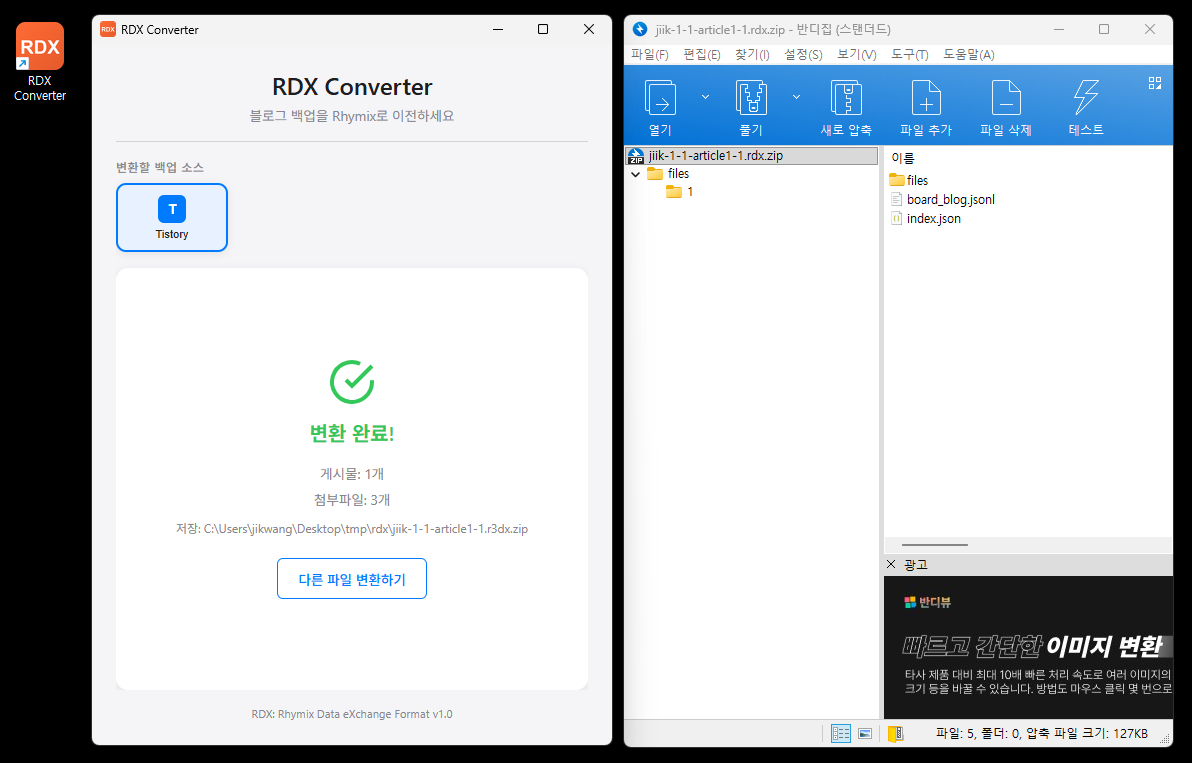Click the board_blog.jsonl file icon
Viewport: 1192px width, 763px height.
pyautogui.click(x=896, y=199)
